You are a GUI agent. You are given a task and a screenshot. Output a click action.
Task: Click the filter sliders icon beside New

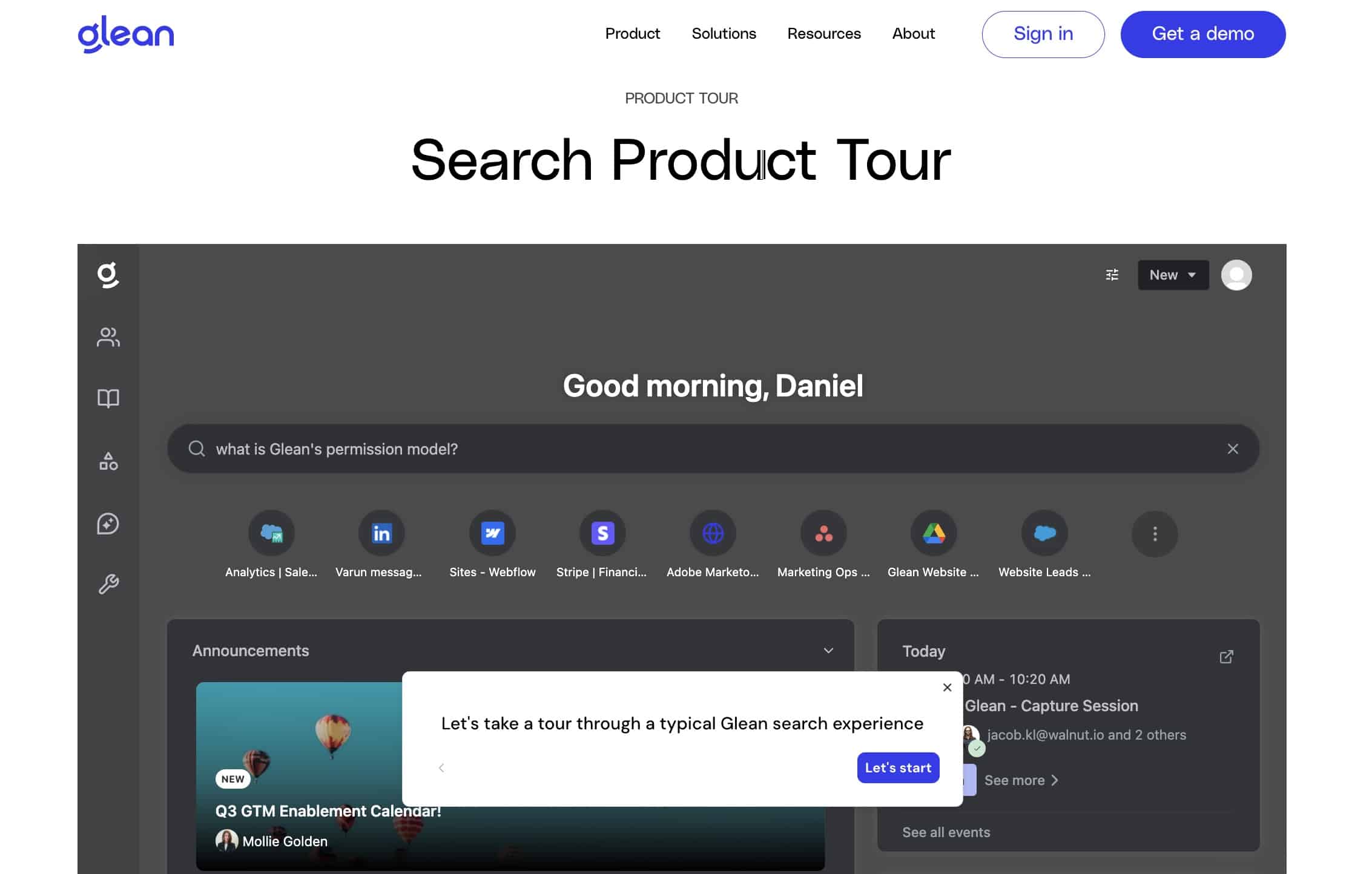pyautogui.click(x=1112, y=275)
